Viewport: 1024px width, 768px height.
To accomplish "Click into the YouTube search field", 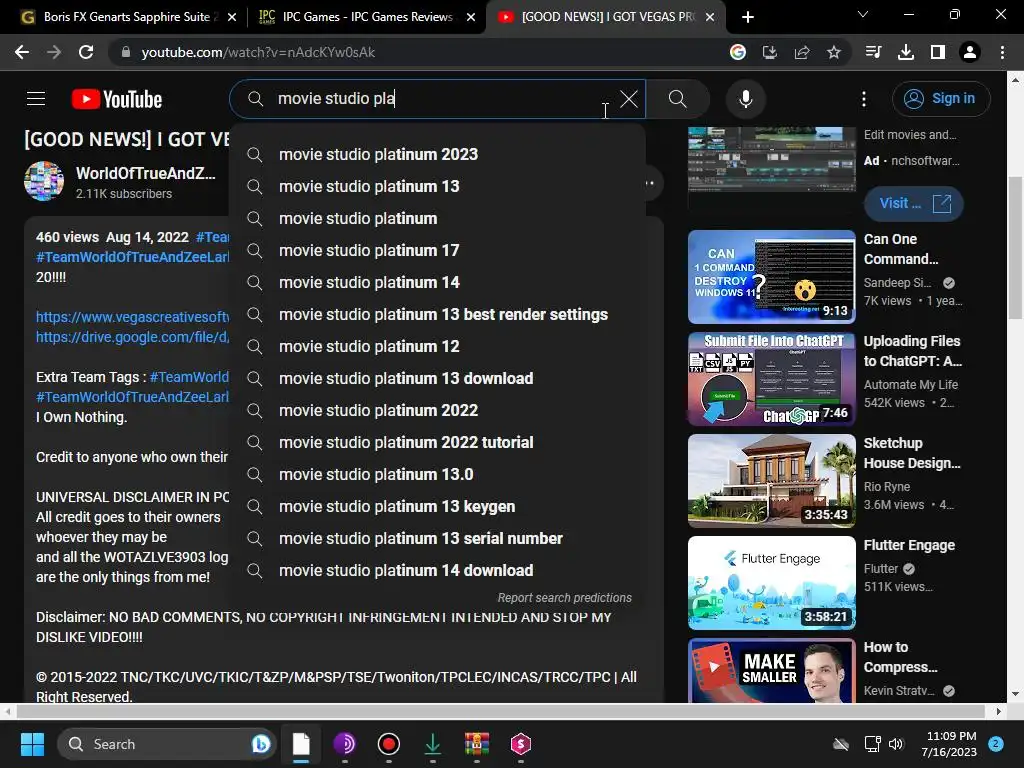I will [438, 99].
